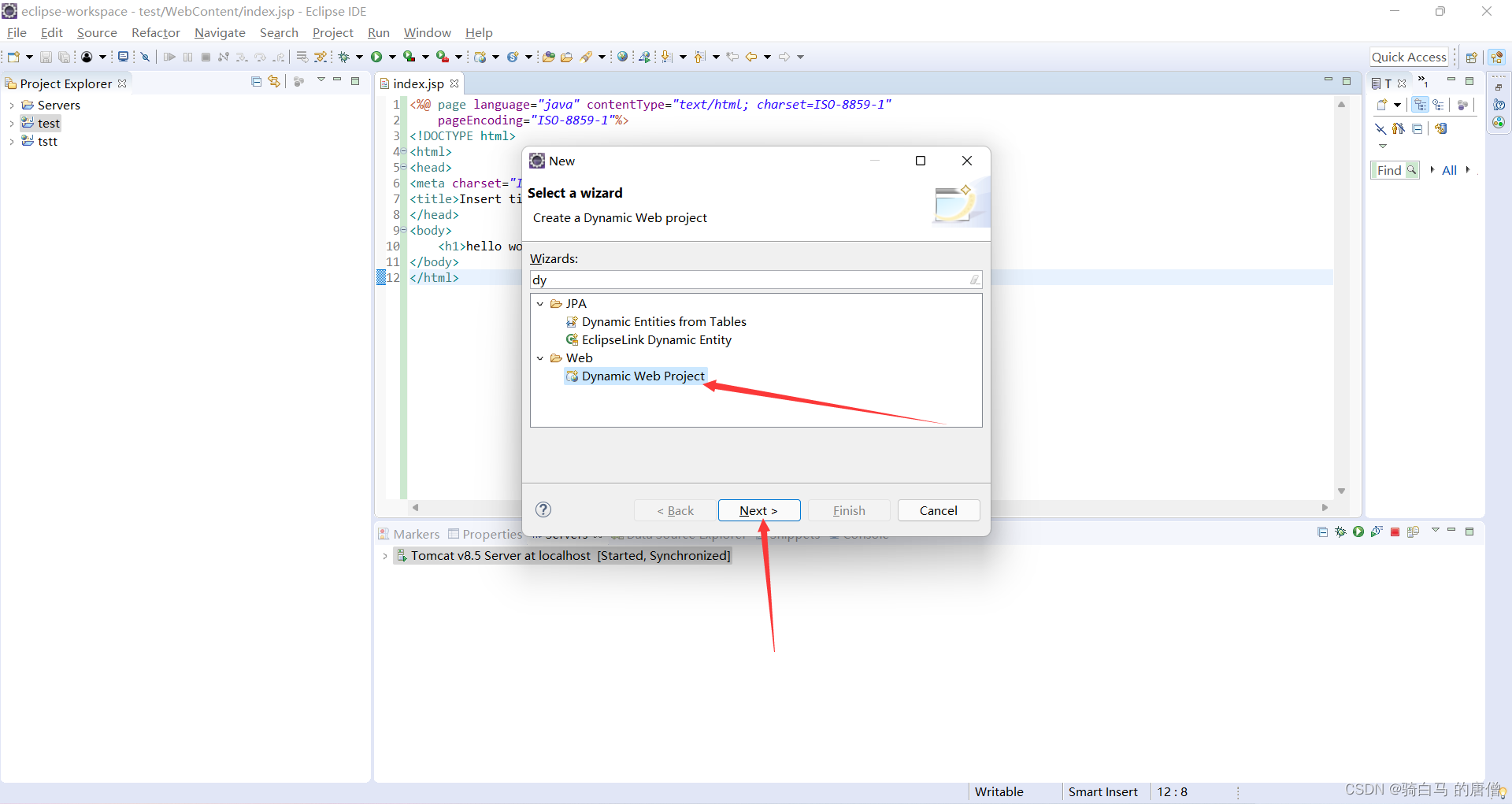Start the server with the green play icon
Viewport: 1512px width, 804px height.
[x=1358, y=532]
